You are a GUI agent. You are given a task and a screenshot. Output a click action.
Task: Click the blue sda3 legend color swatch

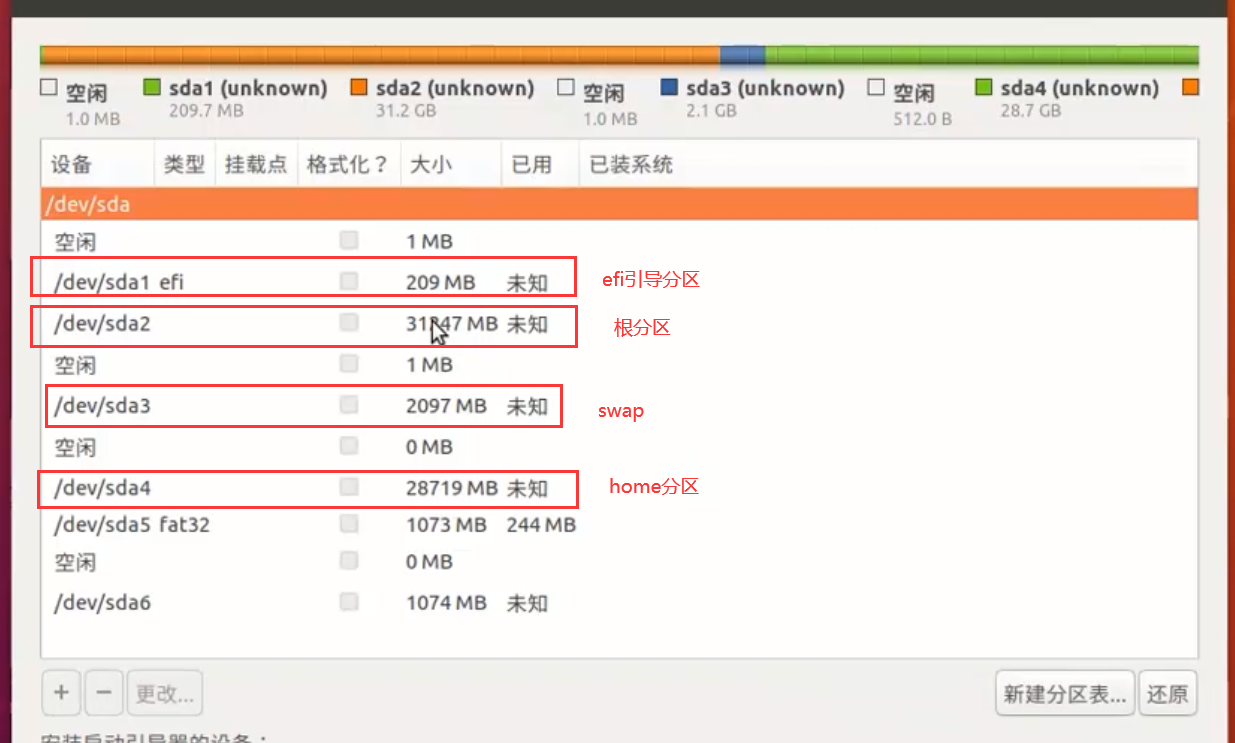670,88
